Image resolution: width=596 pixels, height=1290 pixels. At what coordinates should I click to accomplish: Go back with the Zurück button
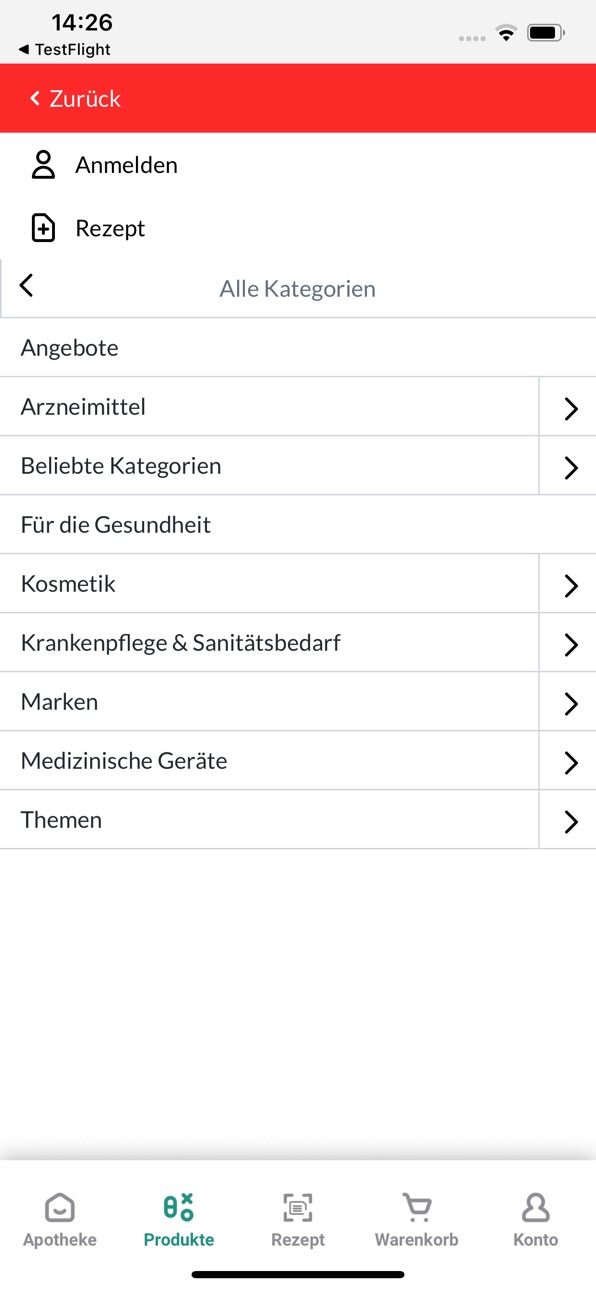[75, 98]
